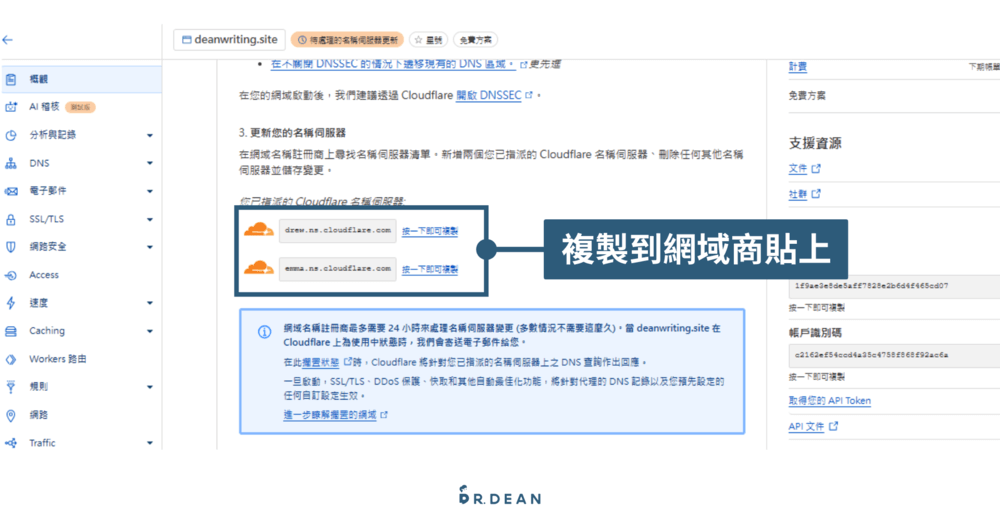Click the 免費方案 plan badge
The width and height of the screenshot is (1000, 521).
(475, 40)
